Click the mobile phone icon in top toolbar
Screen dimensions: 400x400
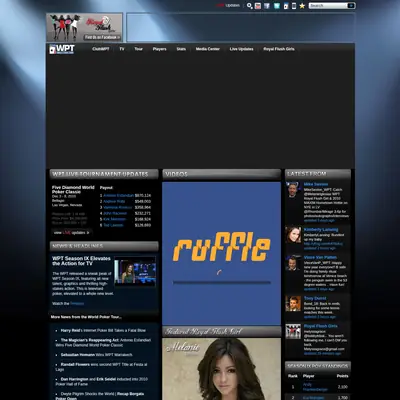[294, 6]
